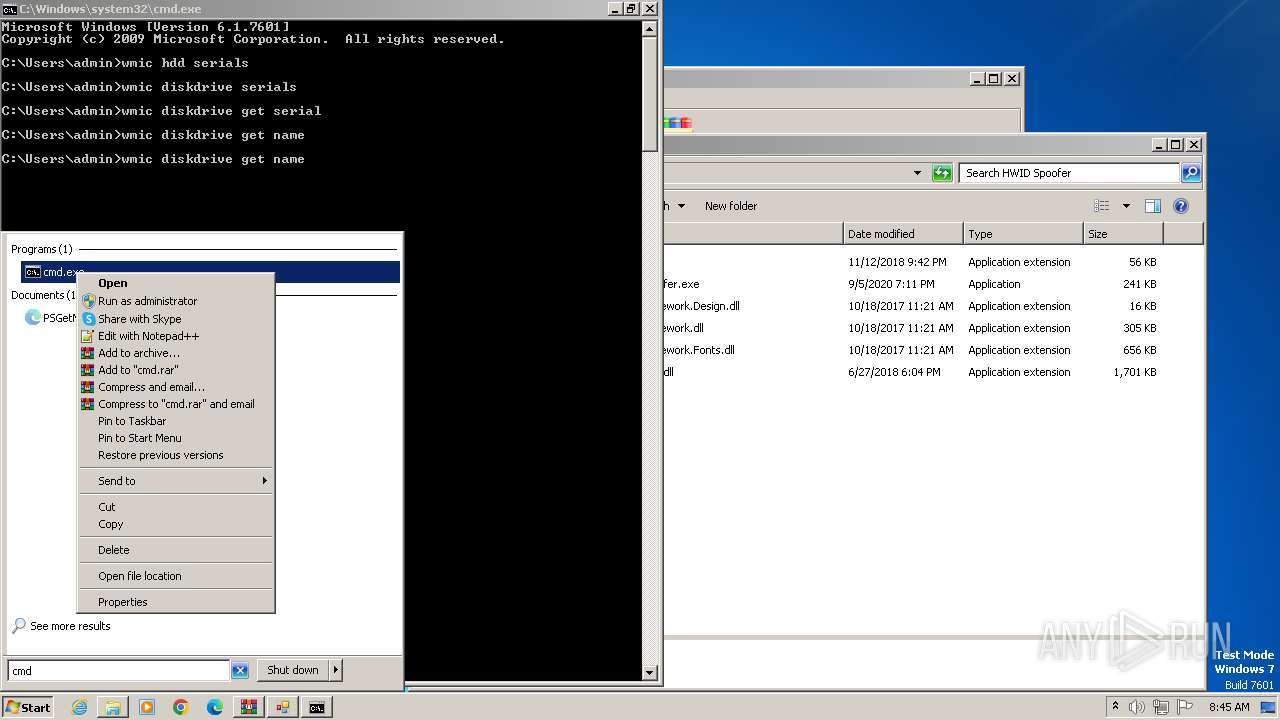This screenshot has height=720, width=1280.
Task: Click the cmd.exe title bar system icon
Action: pos(10,8)
